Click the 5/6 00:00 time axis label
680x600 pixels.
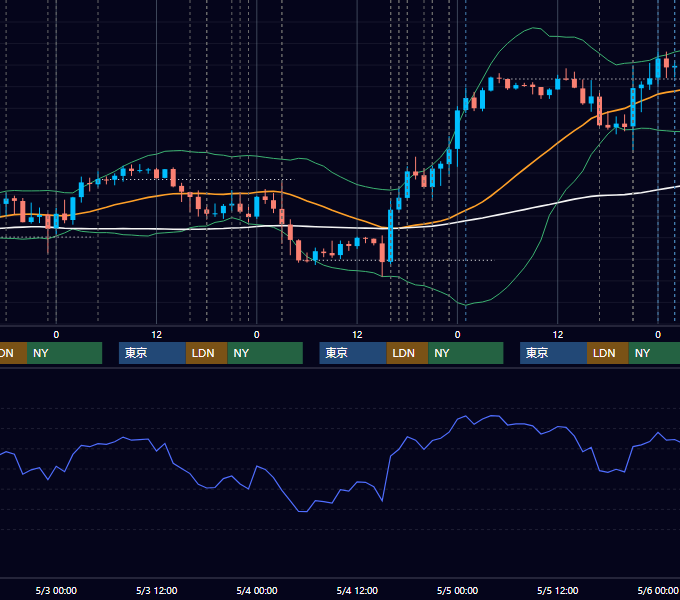(658, 590)
